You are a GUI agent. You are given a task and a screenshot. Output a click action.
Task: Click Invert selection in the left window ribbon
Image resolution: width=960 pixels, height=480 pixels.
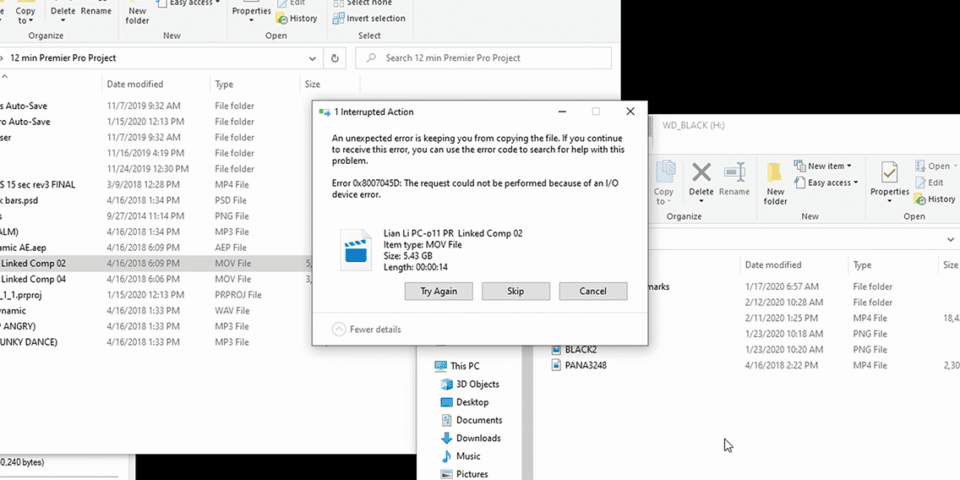pyautogui.click(x=375, y=18)
